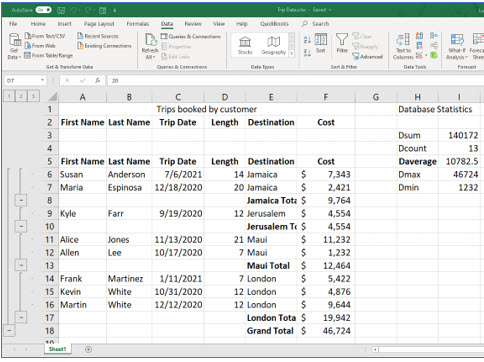Open the What-If Analysis menu

(x=457, y=47)
